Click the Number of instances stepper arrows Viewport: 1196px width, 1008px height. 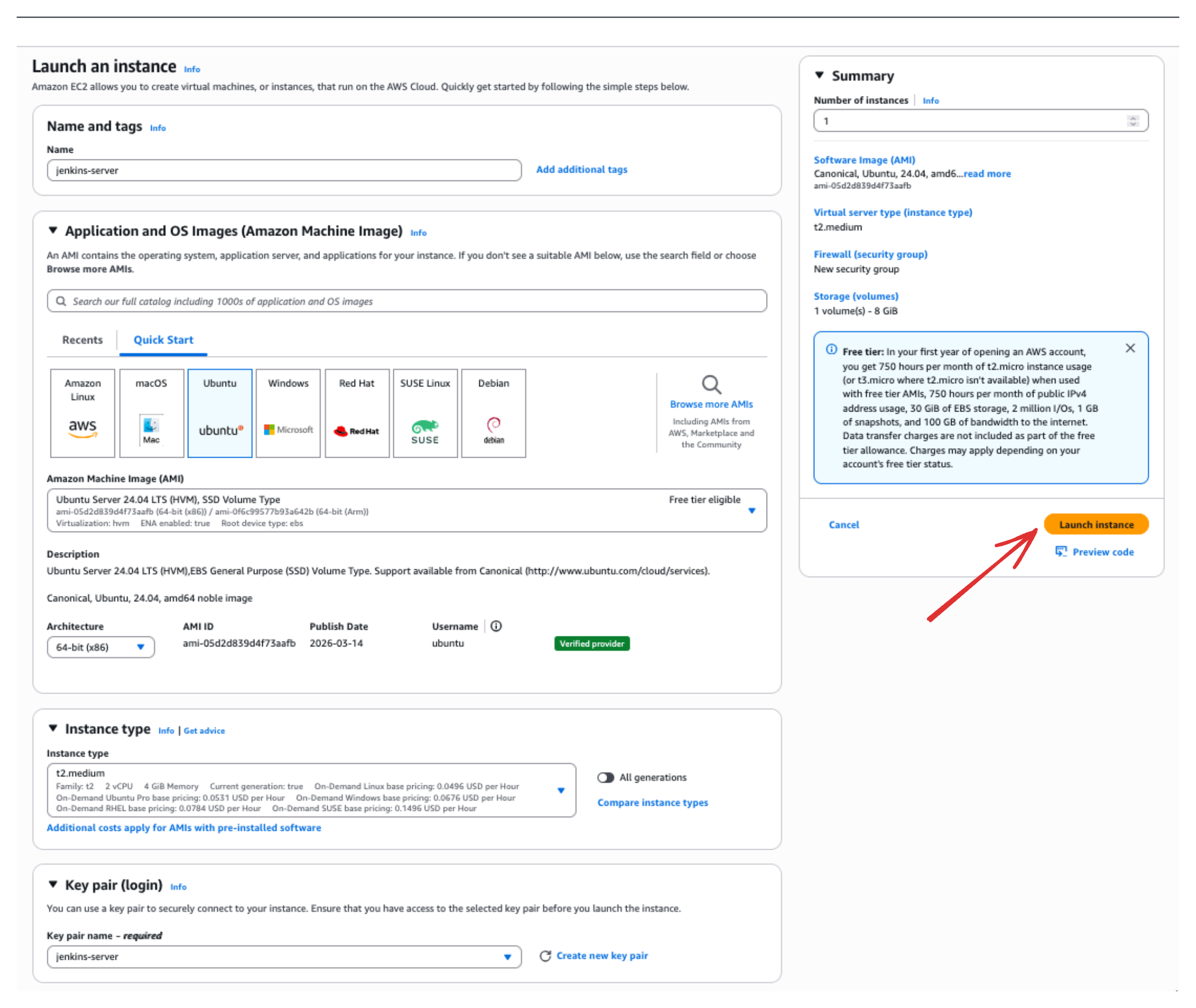[x=1133, y=121]
